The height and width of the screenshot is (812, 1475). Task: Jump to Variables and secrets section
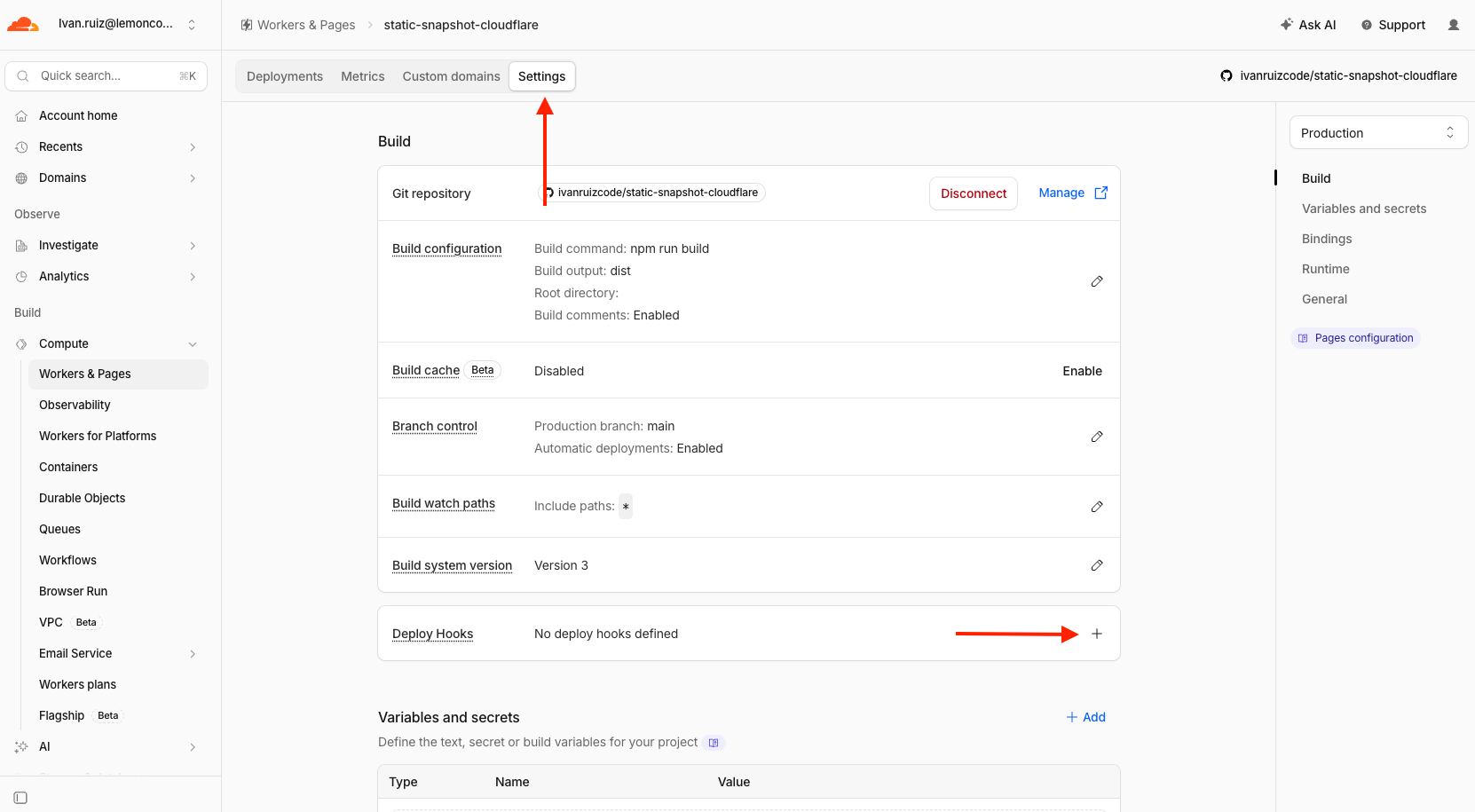(x=1364, y=209)
